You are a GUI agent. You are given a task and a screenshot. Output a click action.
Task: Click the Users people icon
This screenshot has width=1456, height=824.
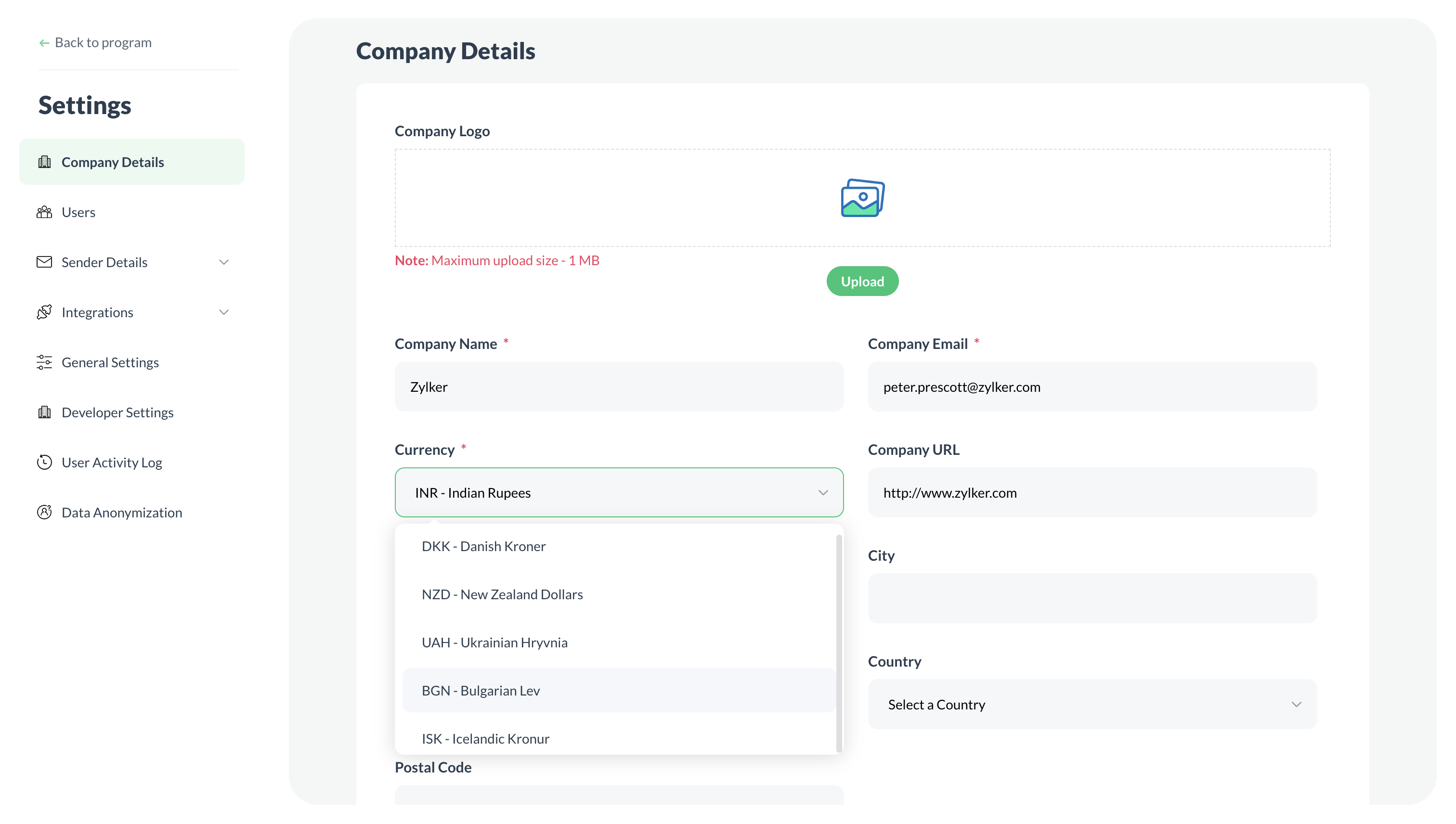coord(45,212)
